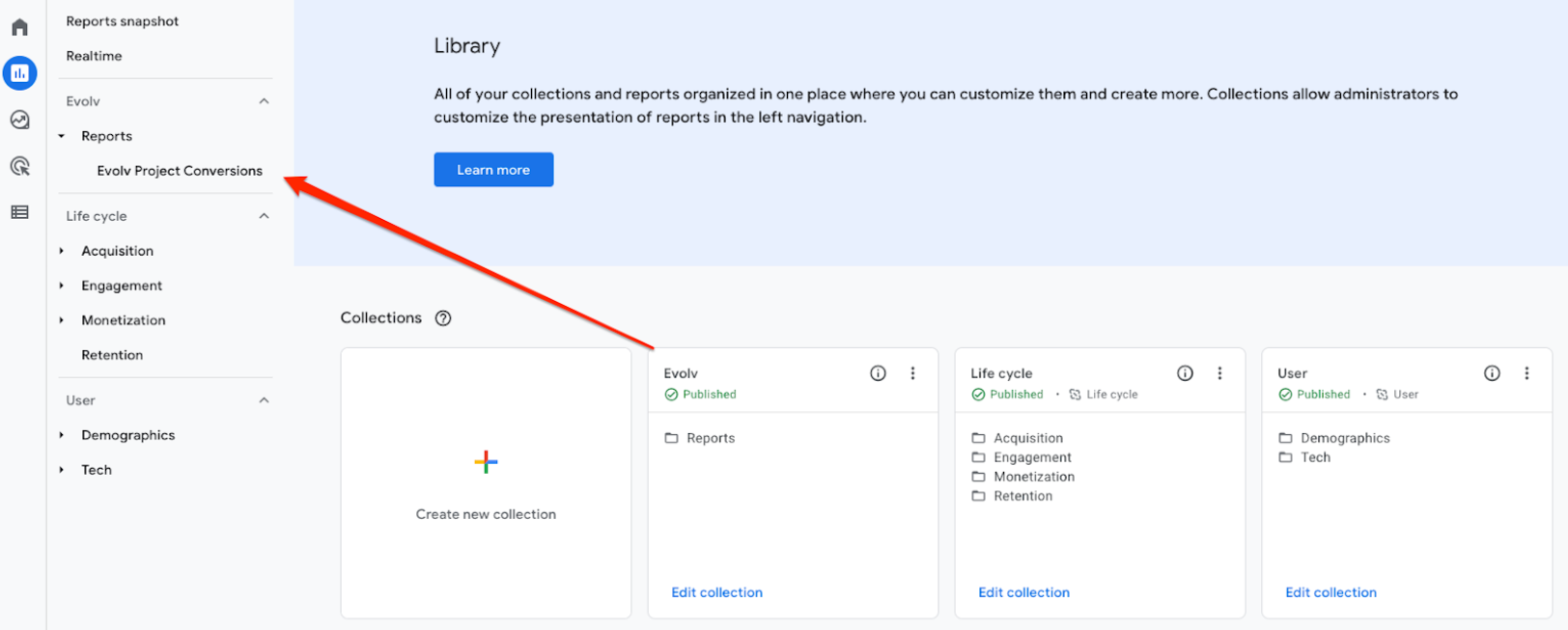Click the Acquisition folder icon in Life cycle card
This screenshot has height=630, width=1568.
[x=978, y=438]
